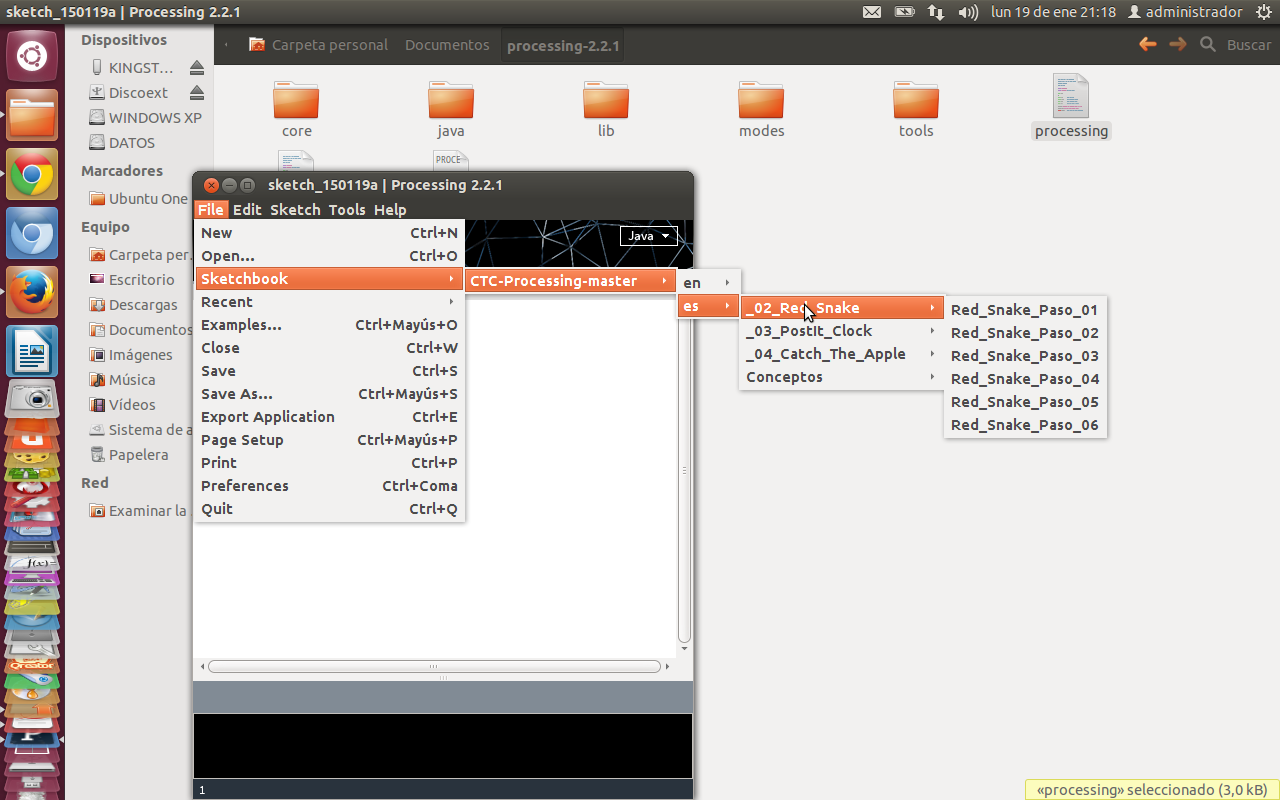
Task: Expand the Conceptos submenu
Action: coord(841,377)
